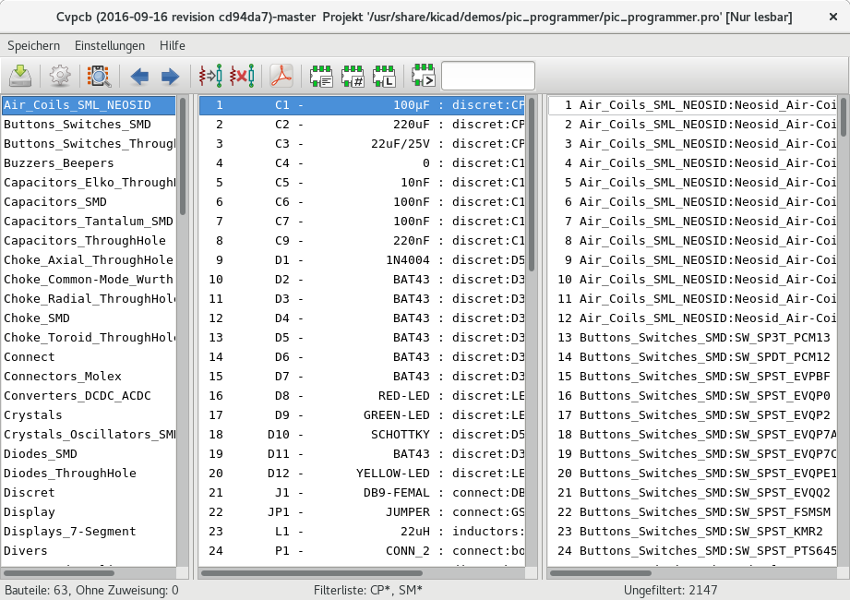Toggle footprint filtering by pin count
The image size is (850, 600).
351,75
